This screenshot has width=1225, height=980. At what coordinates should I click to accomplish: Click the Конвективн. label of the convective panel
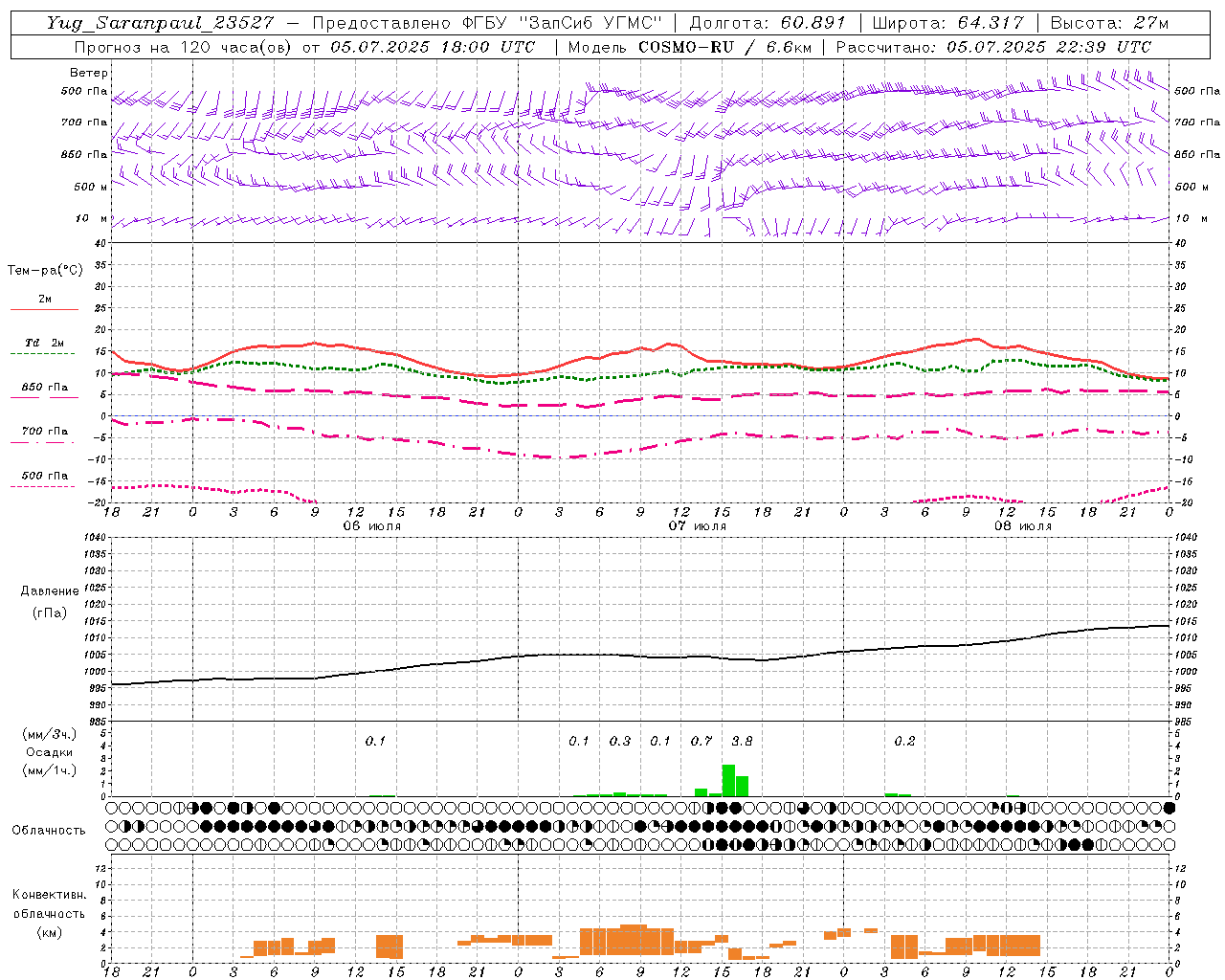(x=49, y=895)
